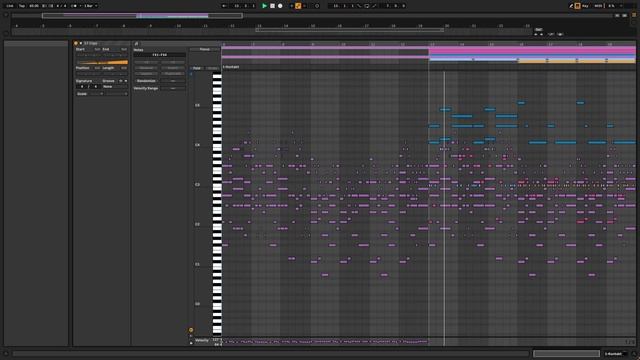
Task: Toggle the Focus button
Action: point(204,49)
